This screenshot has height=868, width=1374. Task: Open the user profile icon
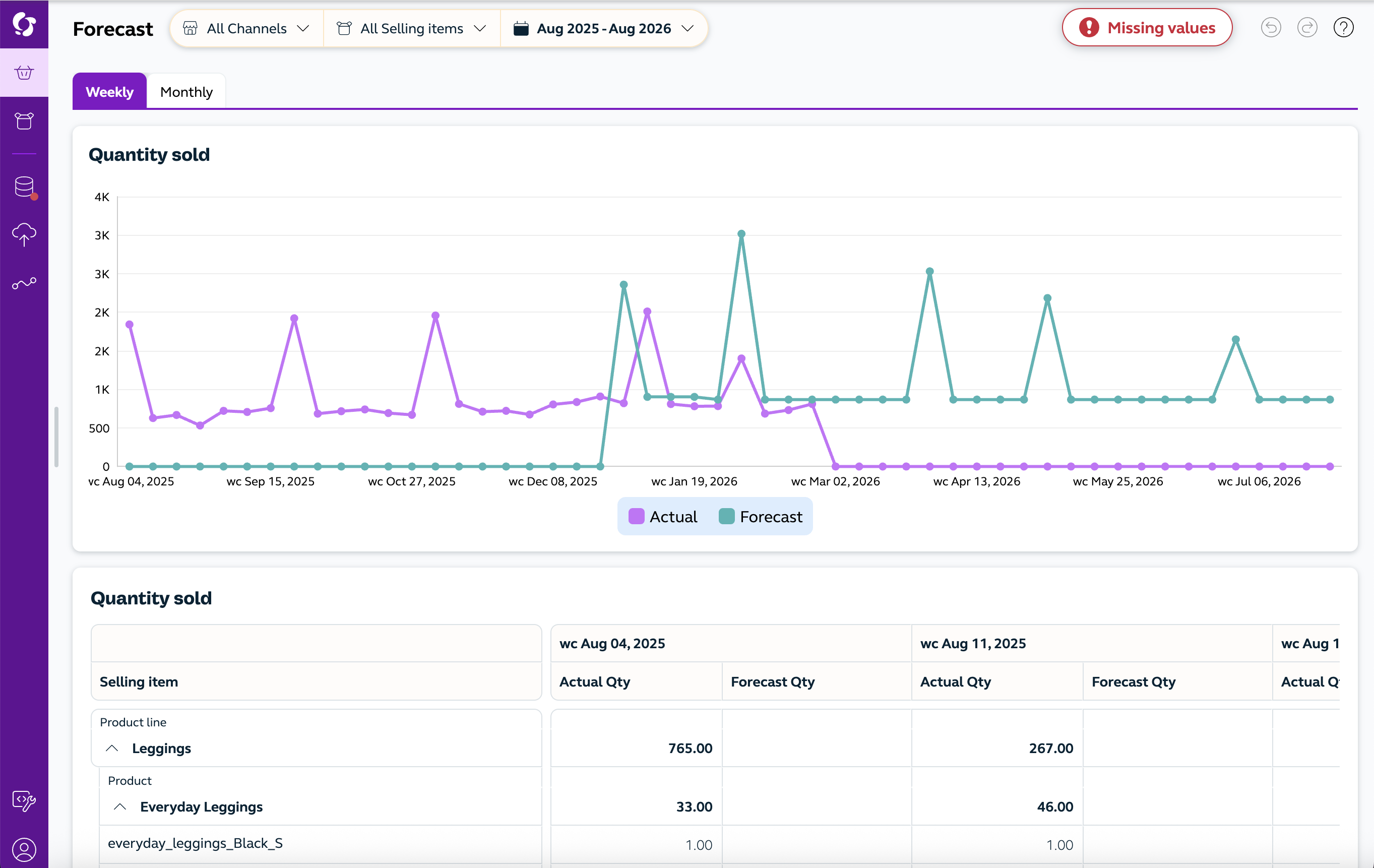coord(24,849)
